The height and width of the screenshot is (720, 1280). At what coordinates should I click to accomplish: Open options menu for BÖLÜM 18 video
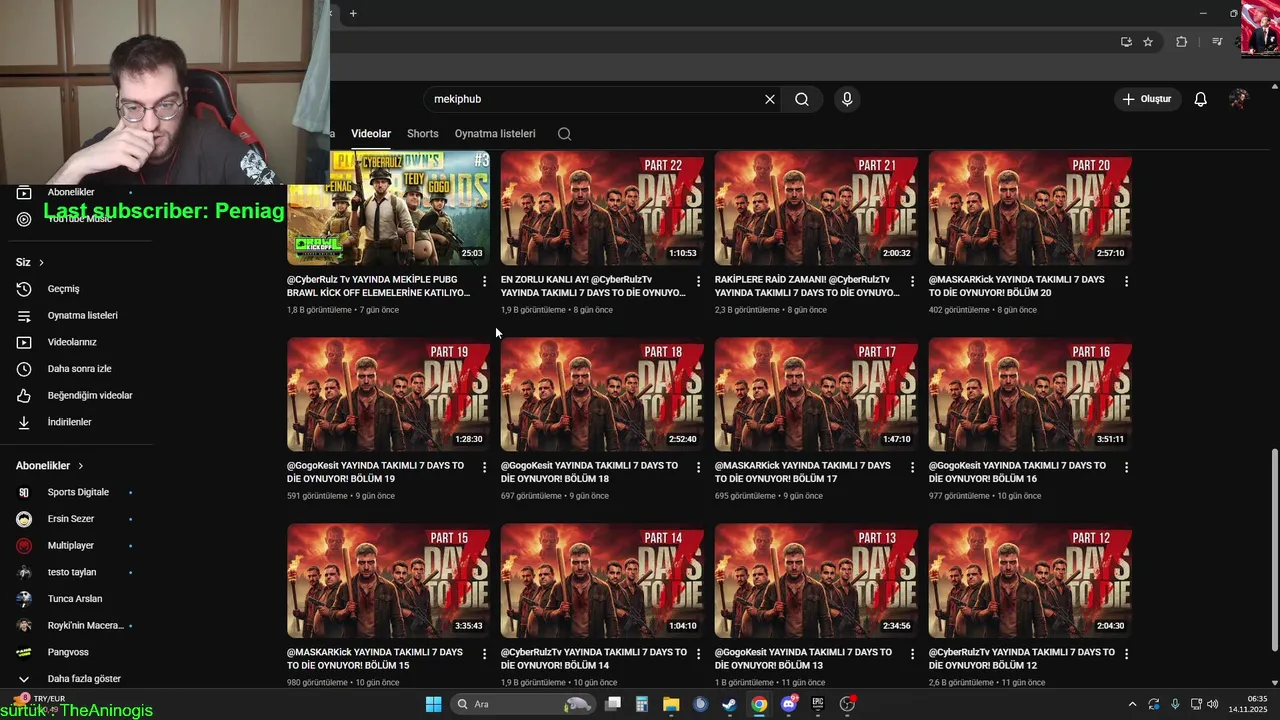(698, 467)
